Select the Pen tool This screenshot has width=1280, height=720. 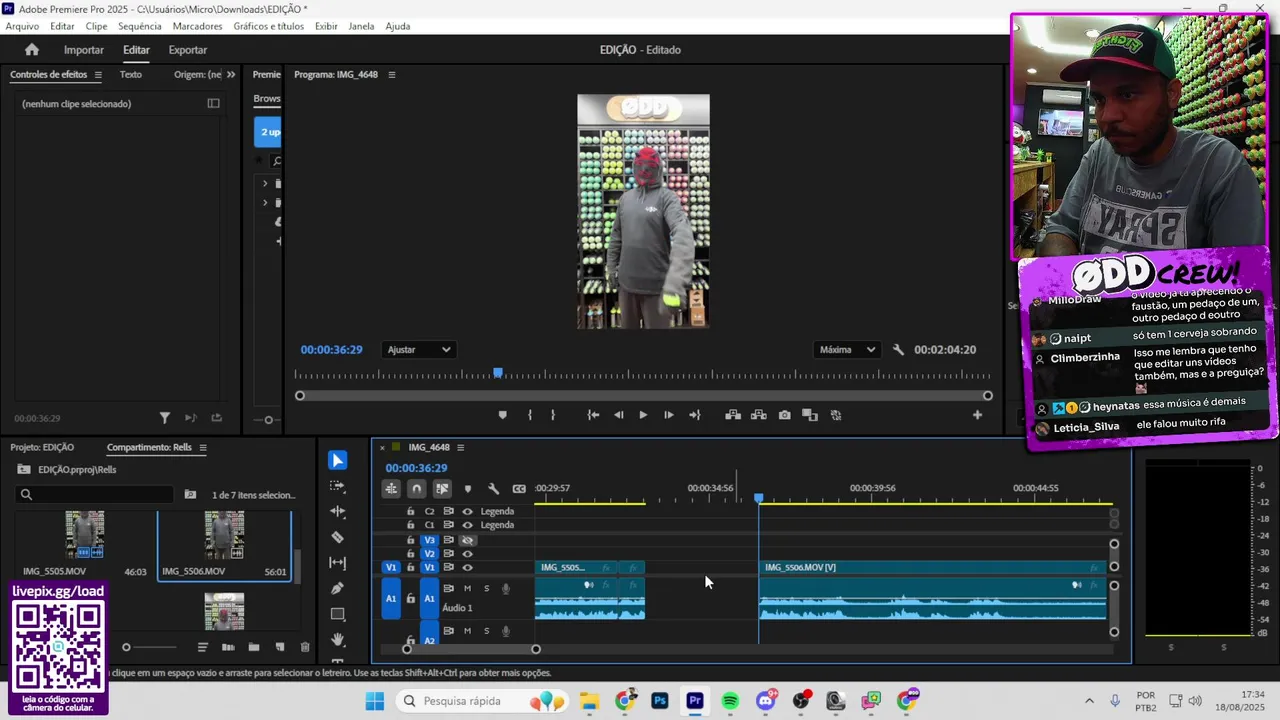tap(338, 588)
